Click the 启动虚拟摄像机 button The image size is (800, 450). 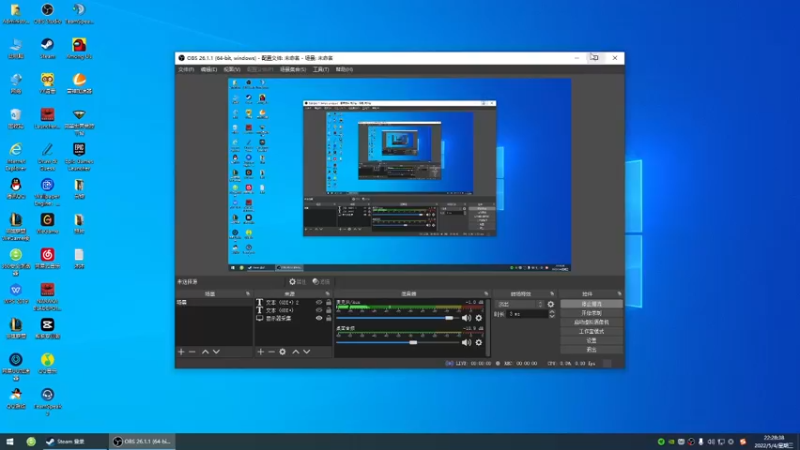(x=591, y=322)
